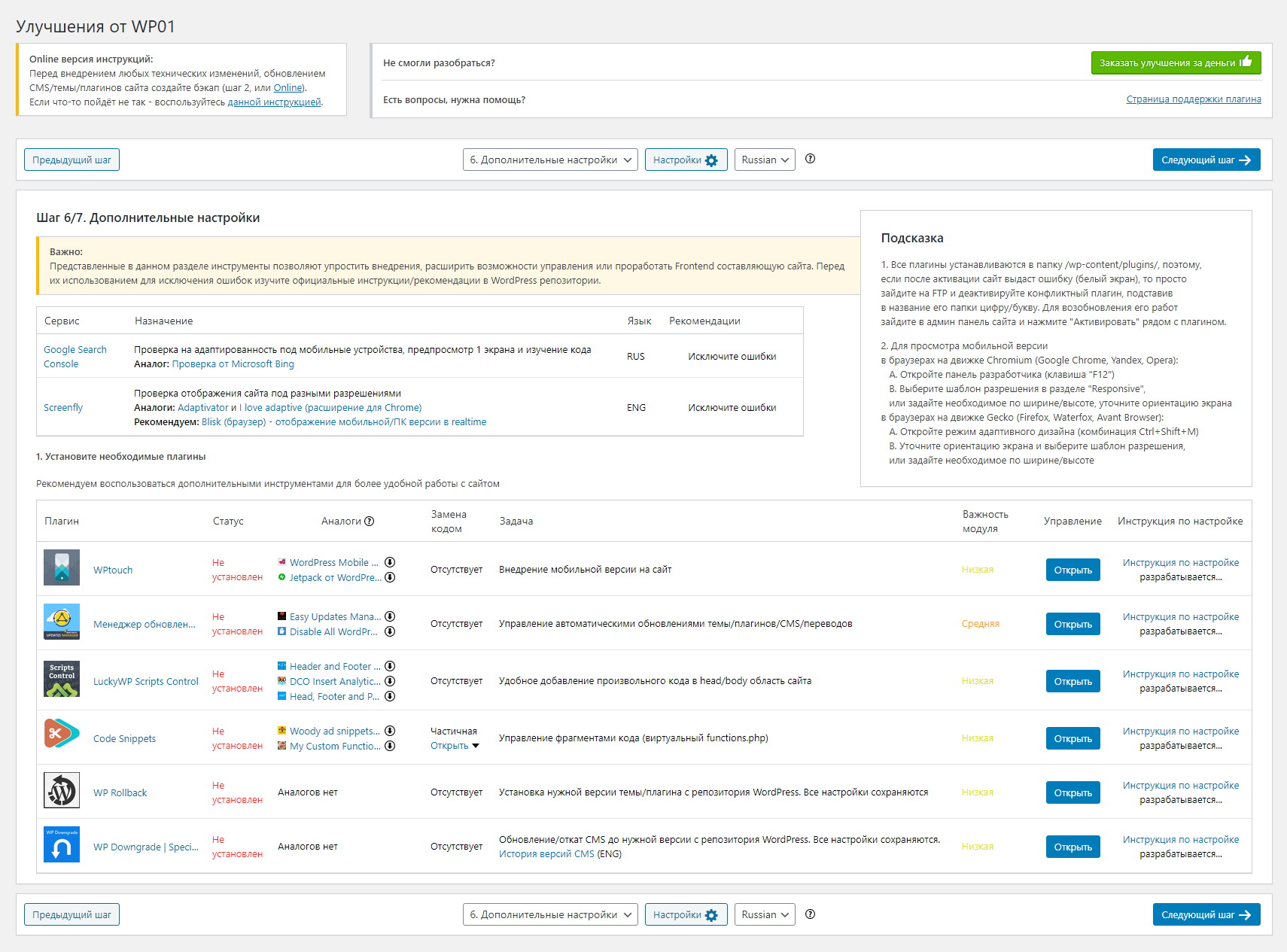The height and width of the screenshot is (952, 1287).
Task: Click the help icon beside top Russian dropdown
Action: point(810,159)
